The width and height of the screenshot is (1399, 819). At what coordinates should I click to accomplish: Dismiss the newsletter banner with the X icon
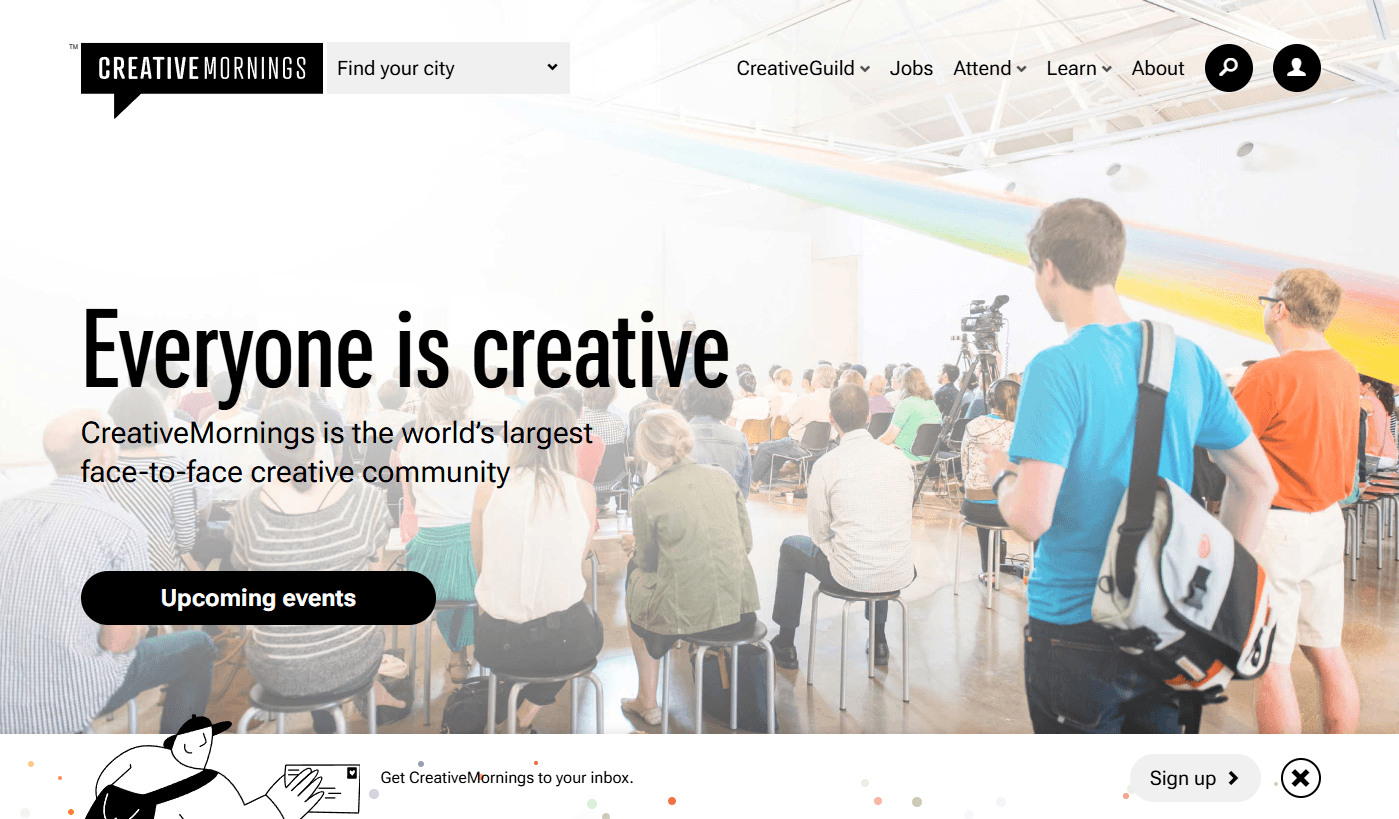(1300, 778)
